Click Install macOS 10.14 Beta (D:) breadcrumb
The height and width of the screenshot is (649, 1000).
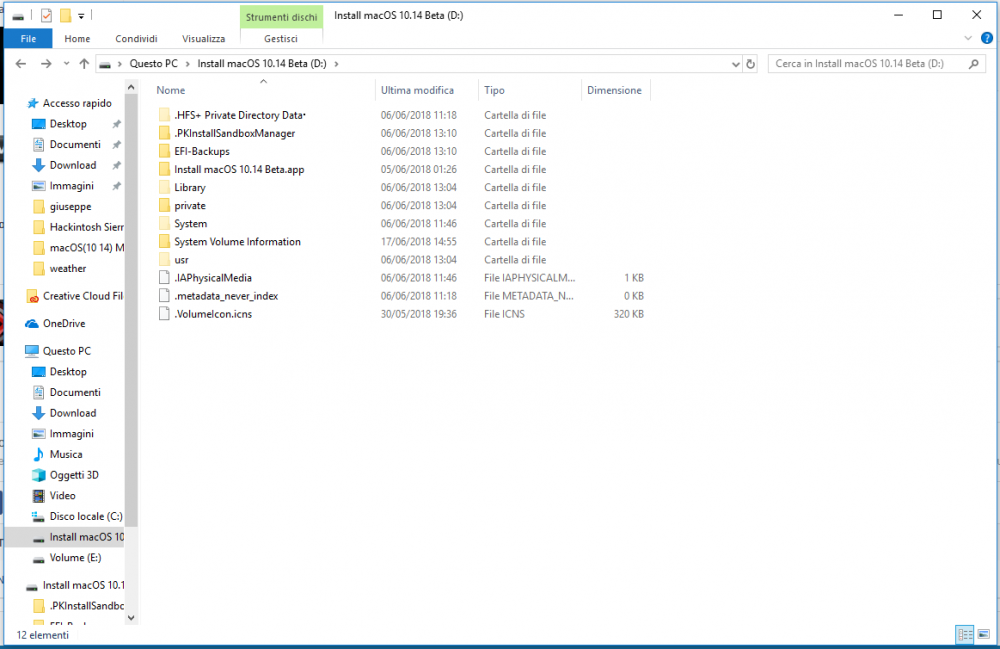click(261, 64)
